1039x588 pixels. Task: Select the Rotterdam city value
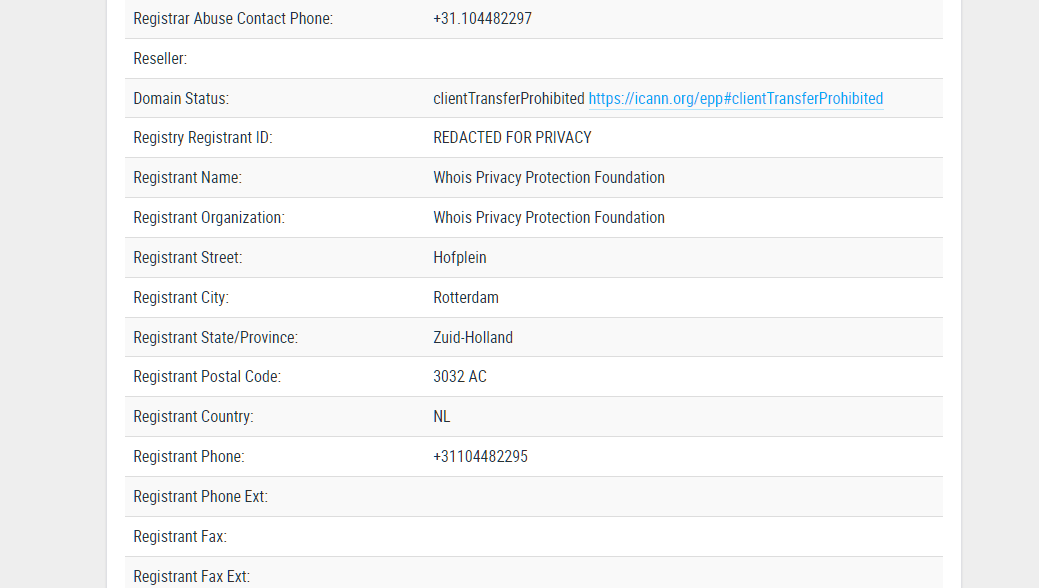[466, 298]
